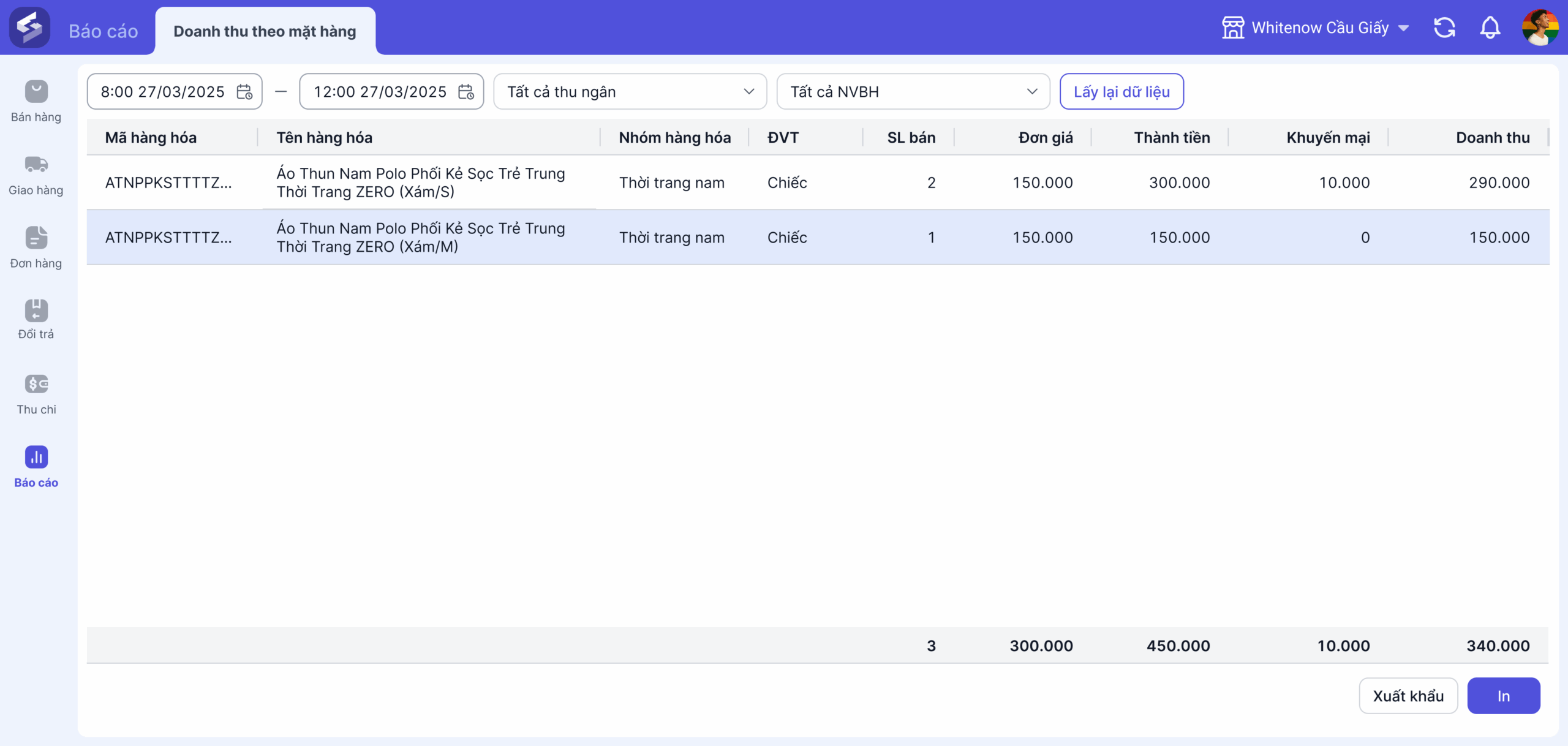
Task: Select the Báo cáo chart icon
Action: [x=36, y=457]
